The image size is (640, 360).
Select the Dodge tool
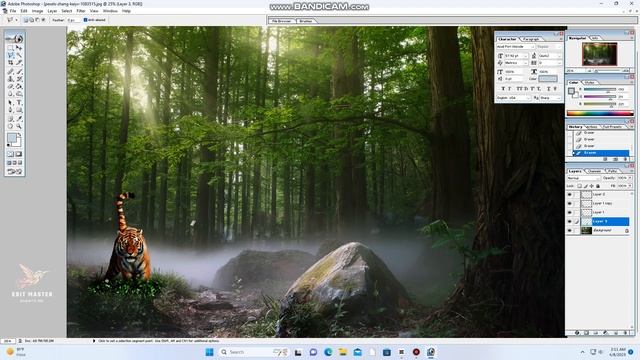point(19,94)
